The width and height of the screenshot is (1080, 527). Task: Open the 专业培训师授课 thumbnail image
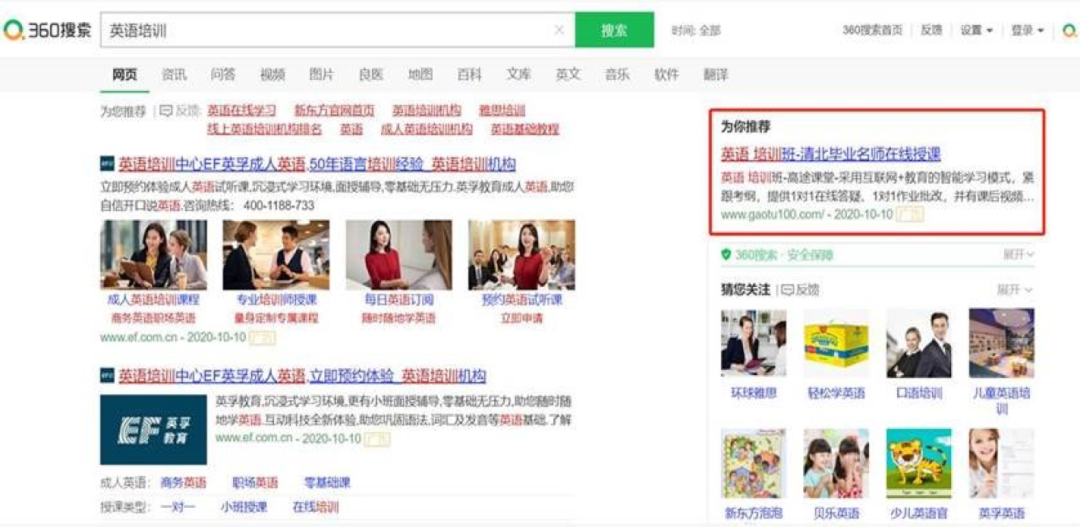[276, 254]
